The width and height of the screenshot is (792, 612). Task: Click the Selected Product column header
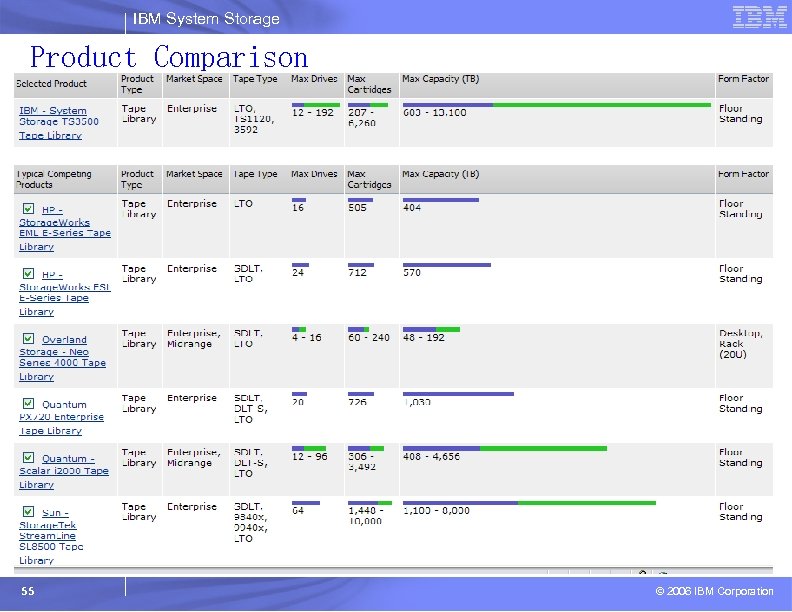[x=51, y=84]
